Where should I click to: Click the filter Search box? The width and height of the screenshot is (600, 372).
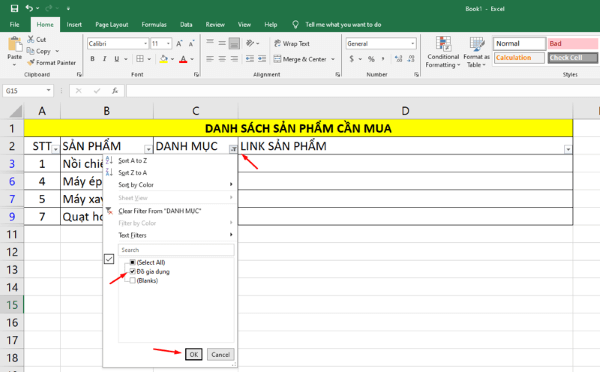[176, 250]
